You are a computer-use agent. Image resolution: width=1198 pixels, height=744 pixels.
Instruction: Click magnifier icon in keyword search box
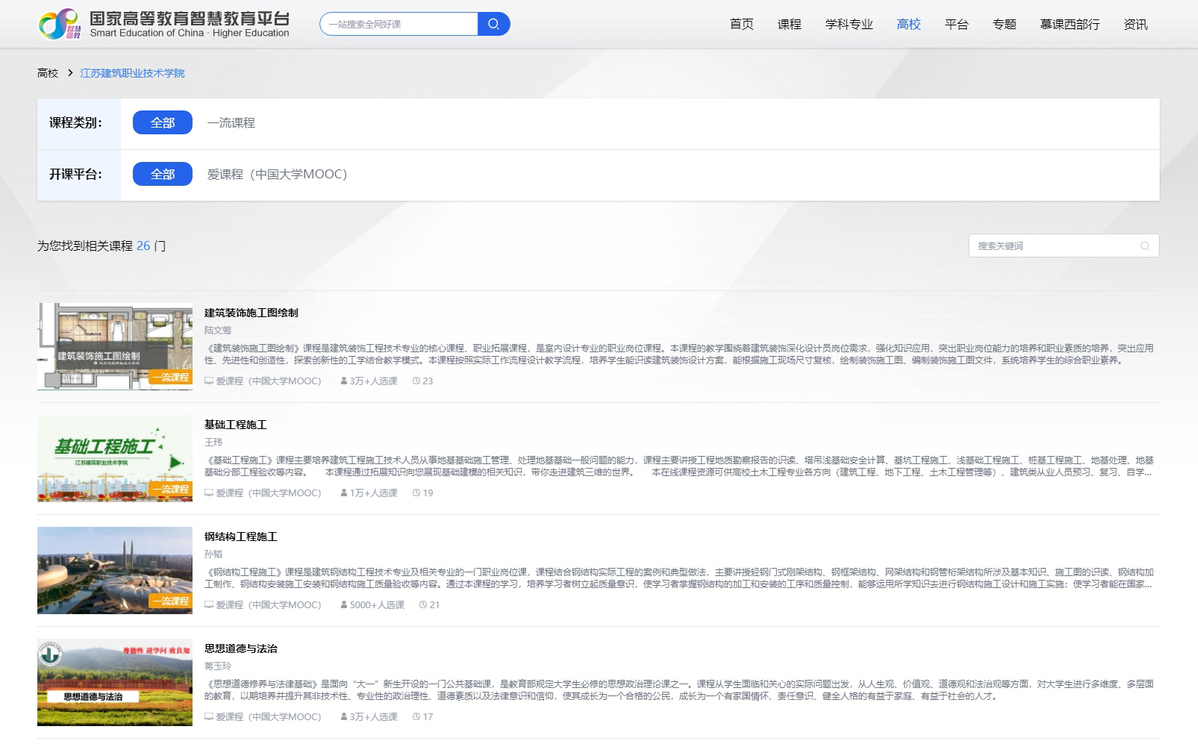(1145, 246)
